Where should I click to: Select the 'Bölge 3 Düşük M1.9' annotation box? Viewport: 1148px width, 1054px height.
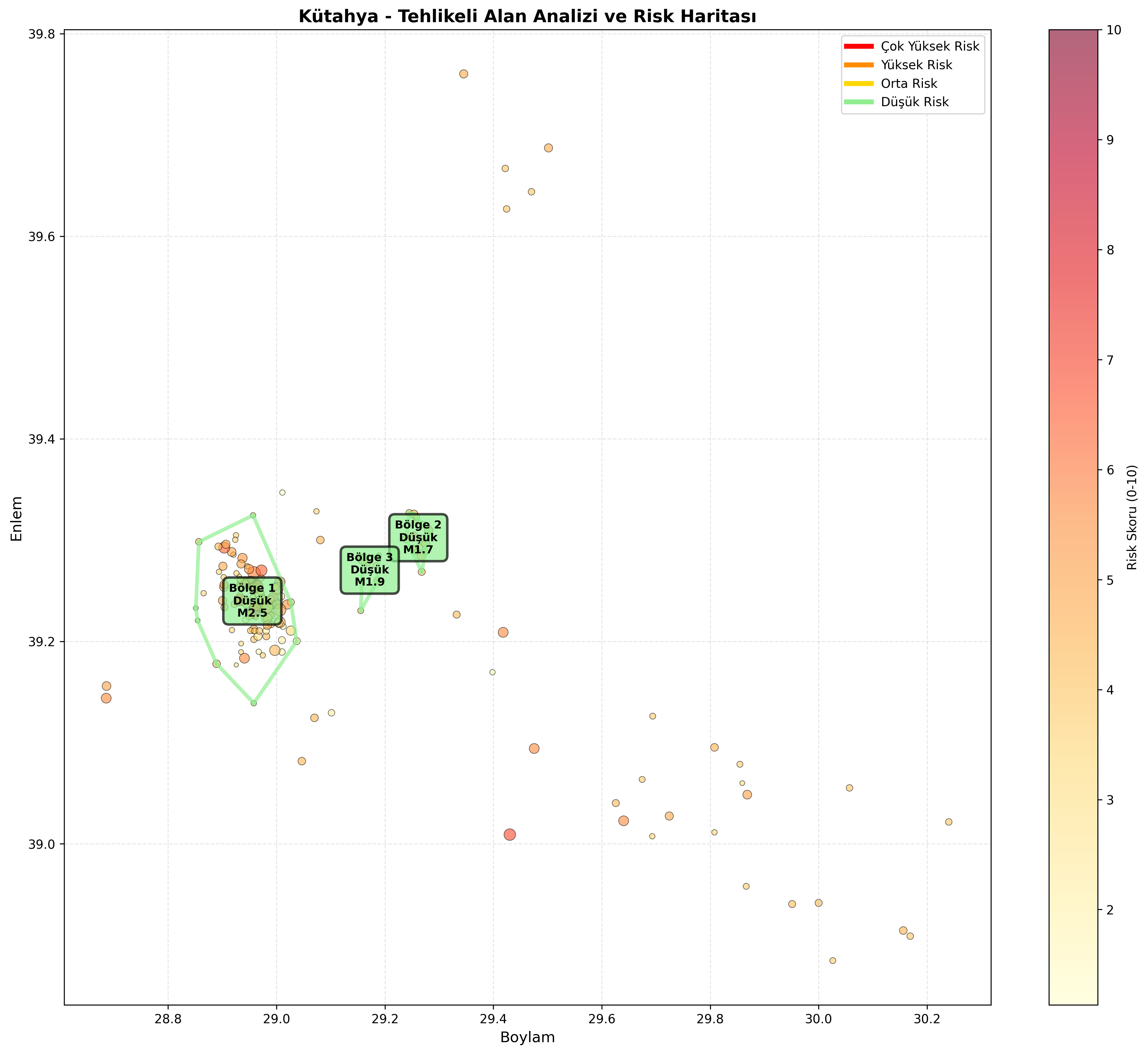tap(370, 570)
